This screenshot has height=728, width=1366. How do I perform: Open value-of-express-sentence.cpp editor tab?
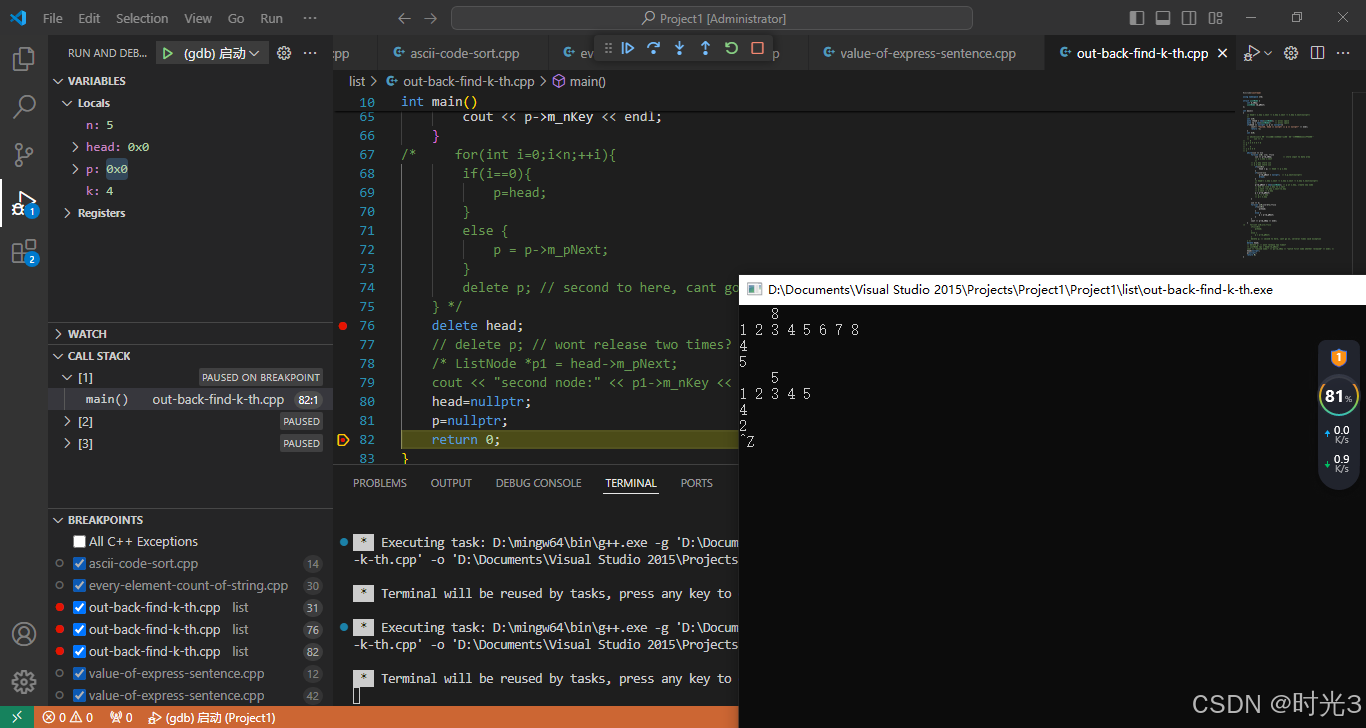927,53
